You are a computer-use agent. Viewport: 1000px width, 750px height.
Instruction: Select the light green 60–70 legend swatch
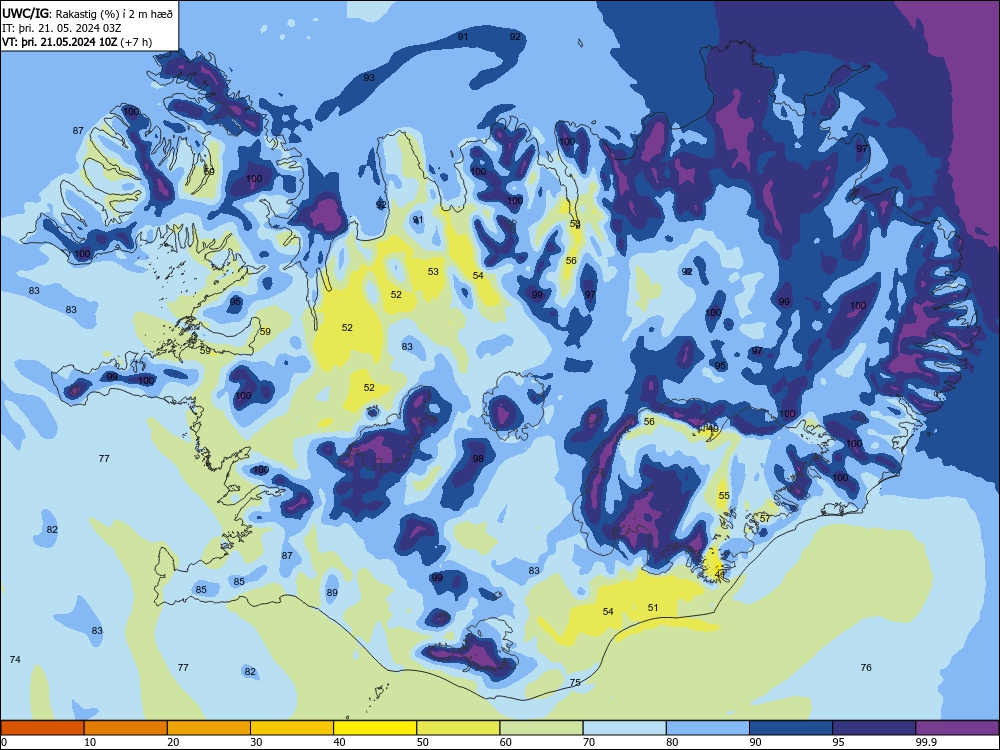(541, 728)
